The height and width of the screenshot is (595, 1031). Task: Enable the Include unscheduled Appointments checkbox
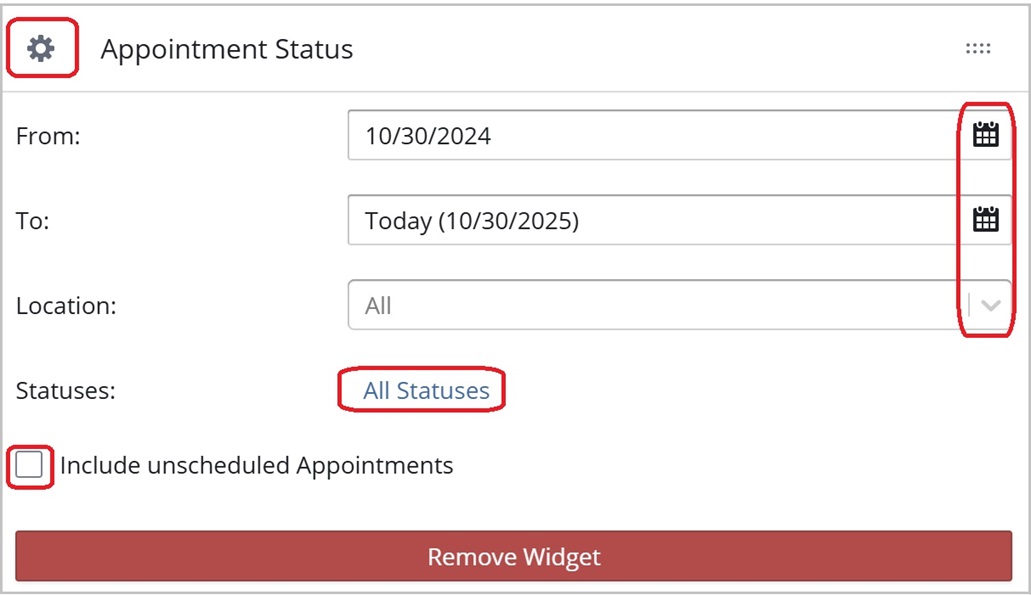[30, 465]
